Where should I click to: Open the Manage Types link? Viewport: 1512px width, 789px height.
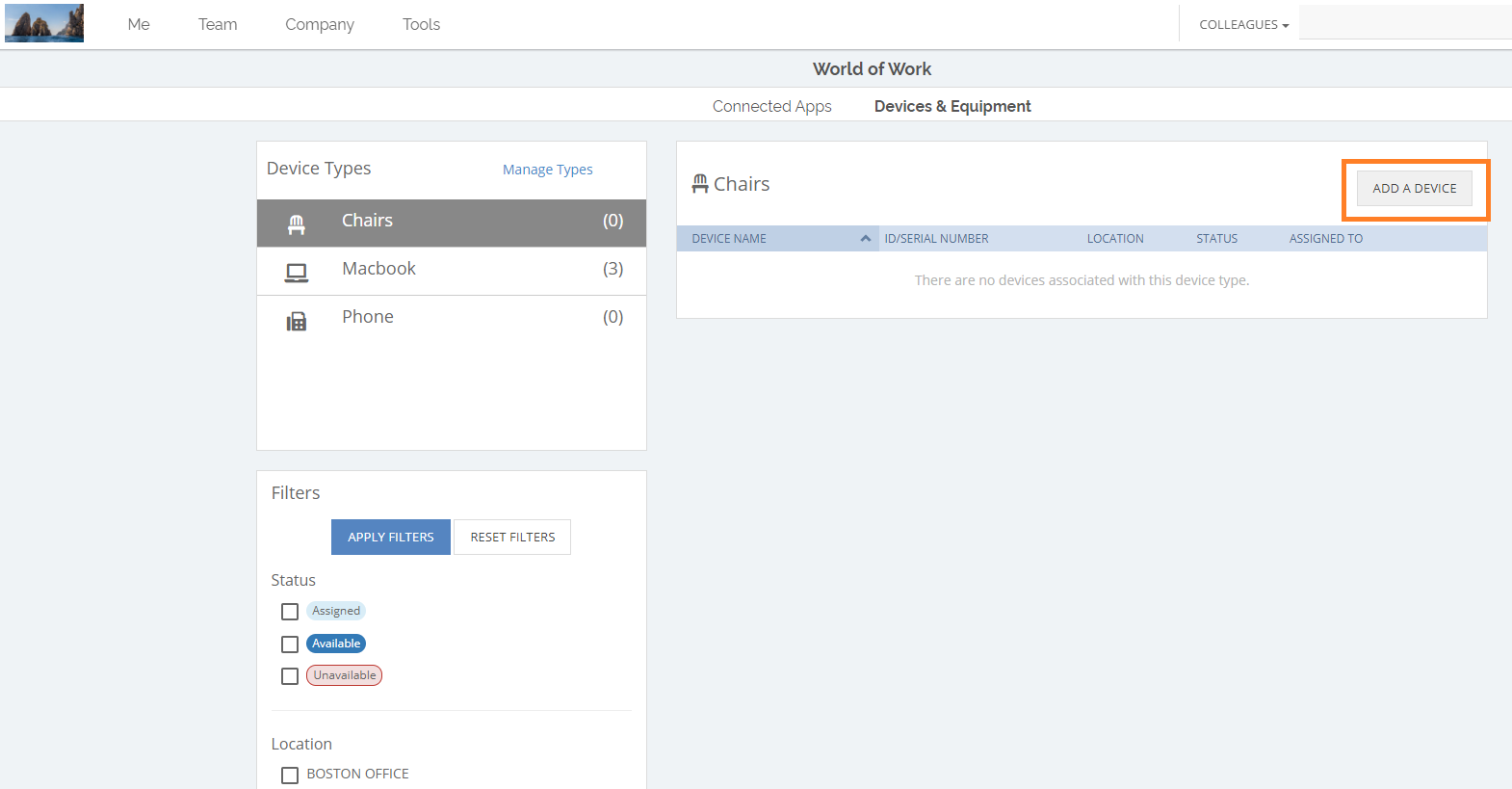pyautogui.click(x=547, y=170)
